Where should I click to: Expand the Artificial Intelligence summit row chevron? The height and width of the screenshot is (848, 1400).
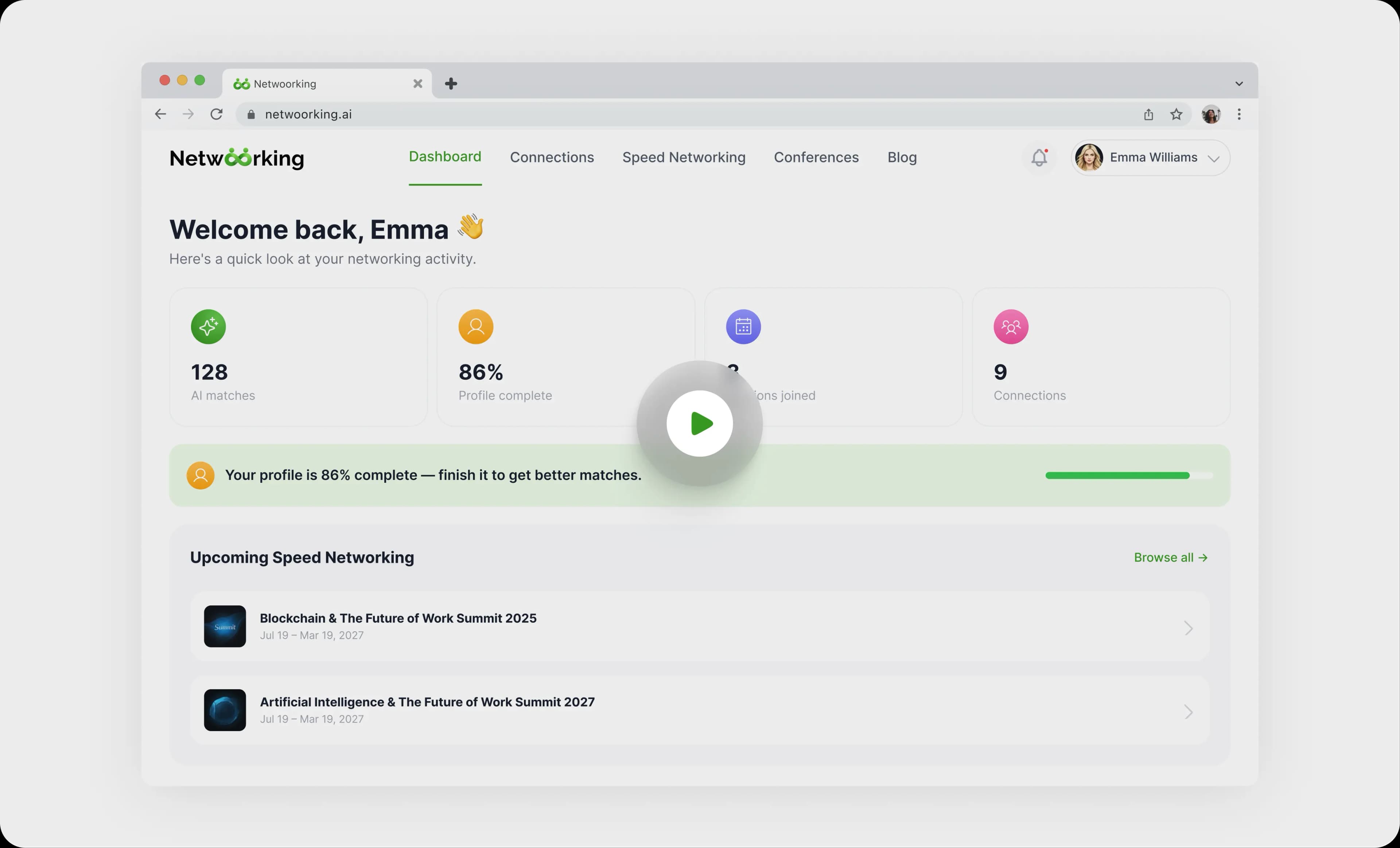pos(1188,712)
